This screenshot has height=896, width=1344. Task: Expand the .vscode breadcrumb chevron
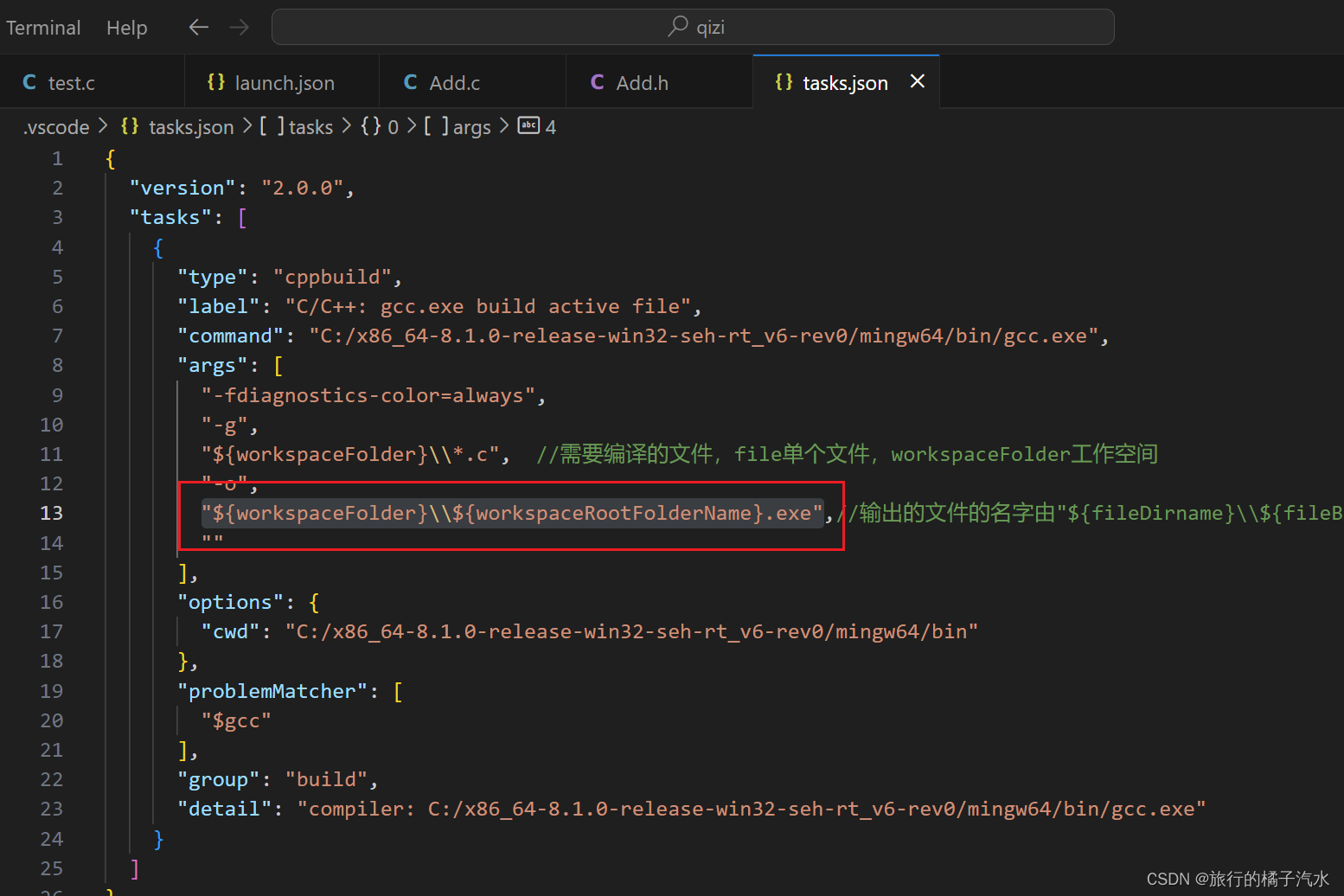pyautogui.click(x=102, y=126)
